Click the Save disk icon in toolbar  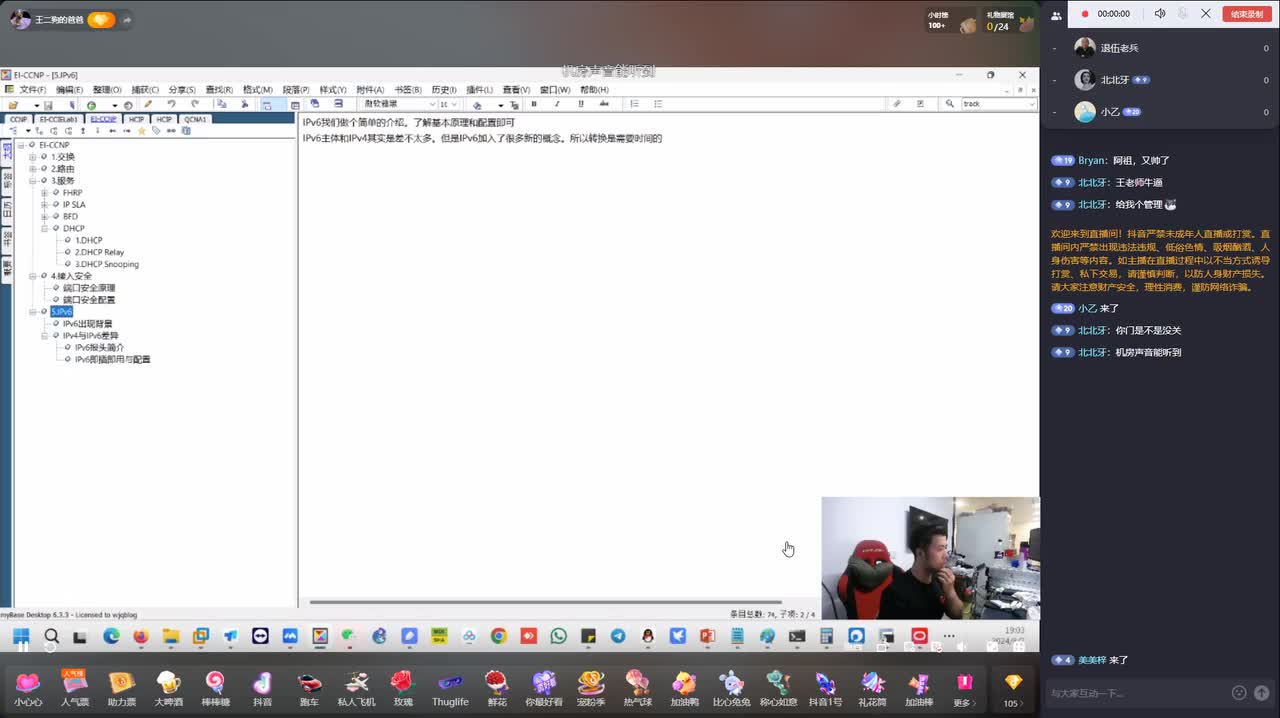coord(48,105)
